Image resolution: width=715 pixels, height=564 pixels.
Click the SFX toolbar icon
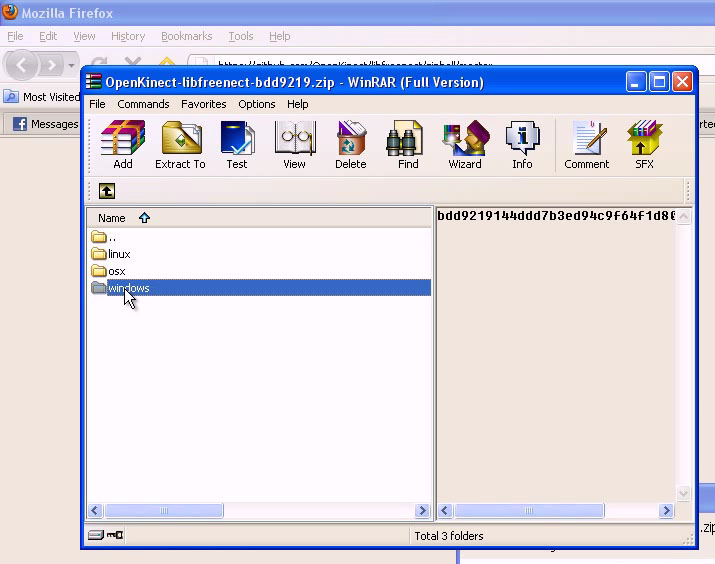[x=644, y=145]
